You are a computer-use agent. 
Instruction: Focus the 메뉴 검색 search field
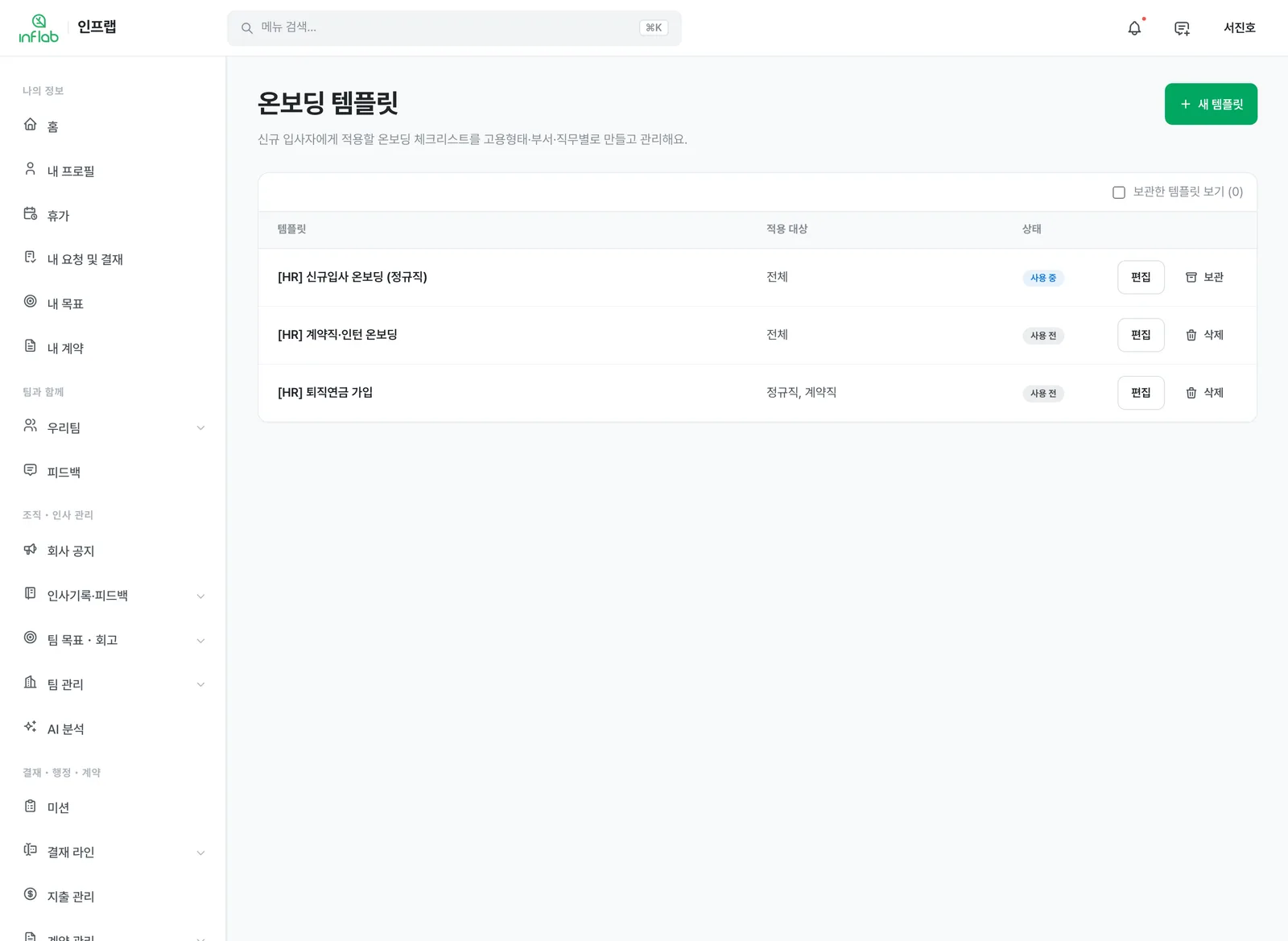pos(454,28)
